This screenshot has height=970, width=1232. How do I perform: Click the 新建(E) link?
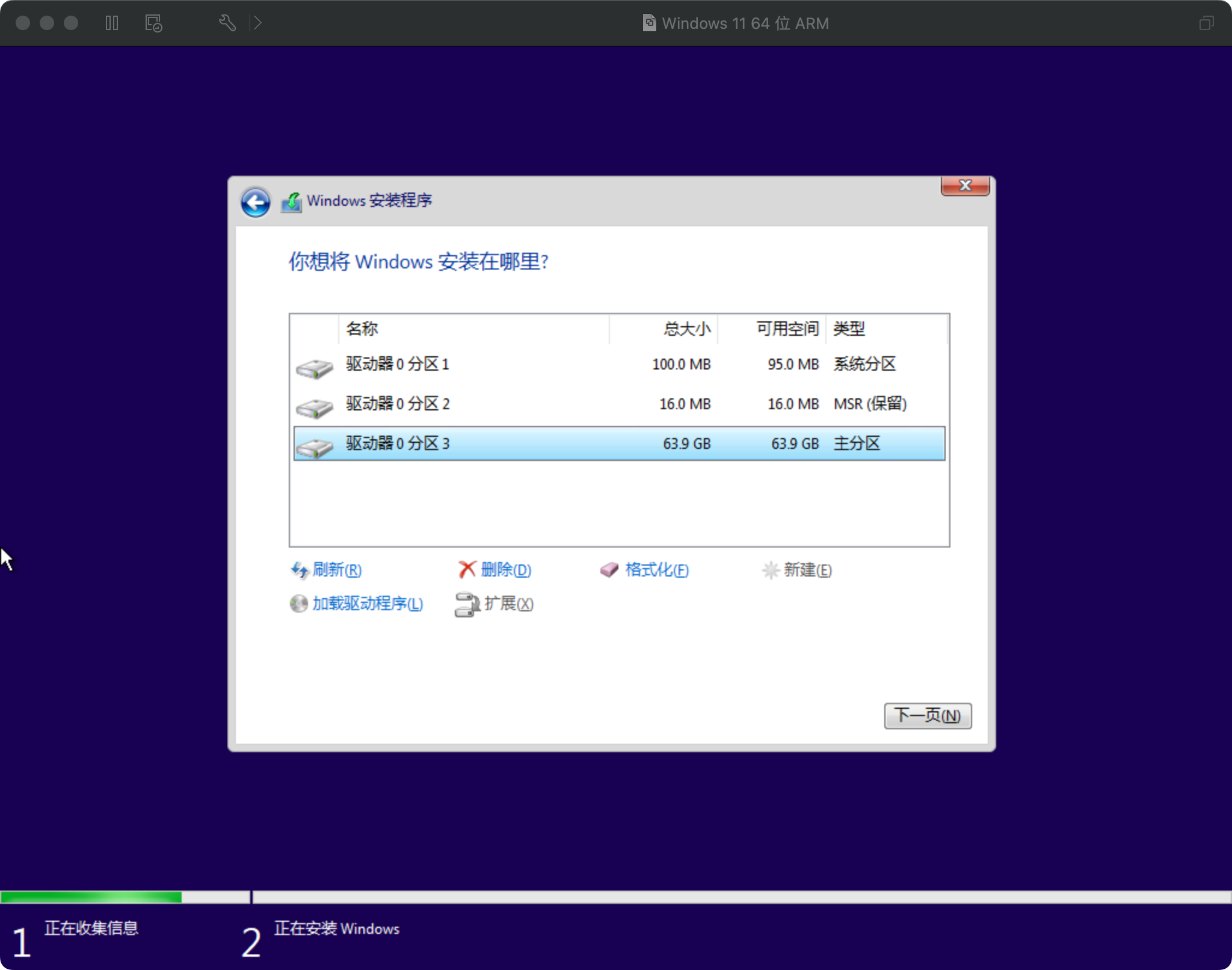[807, 569]
